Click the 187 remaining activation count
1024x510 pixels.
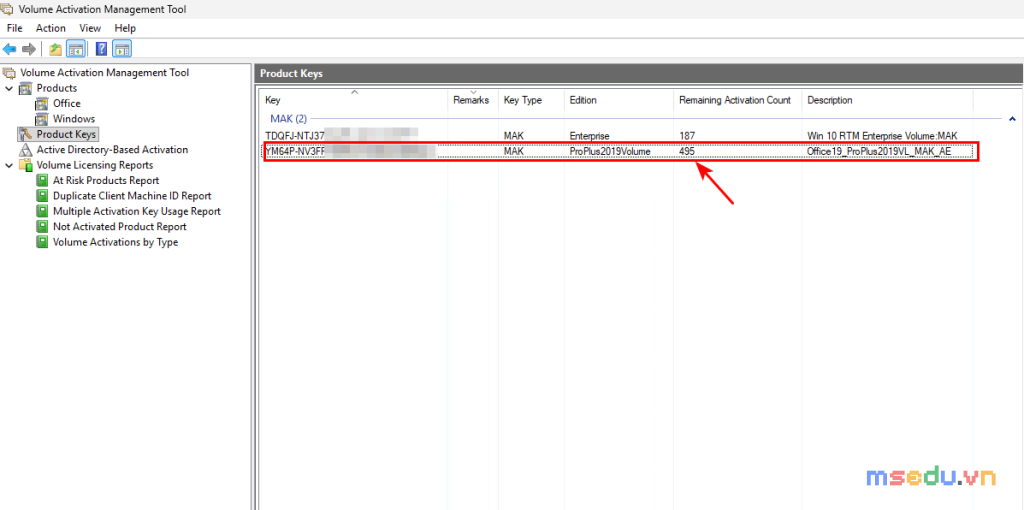(687, 136)
